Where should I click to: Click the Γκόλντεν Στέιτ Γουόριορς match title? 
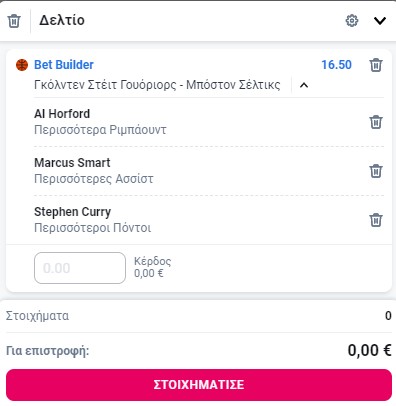click(x=157, y=85)
